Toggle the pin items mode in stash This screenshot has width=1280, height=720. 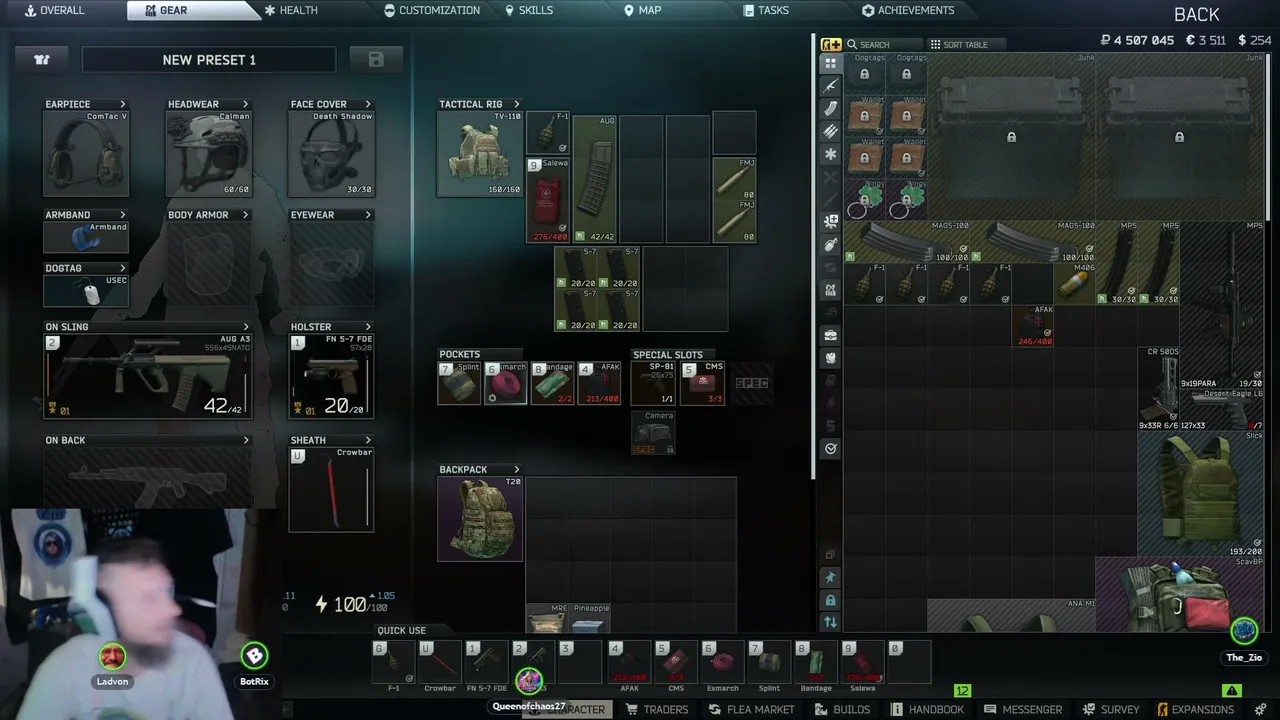(831, 577)
